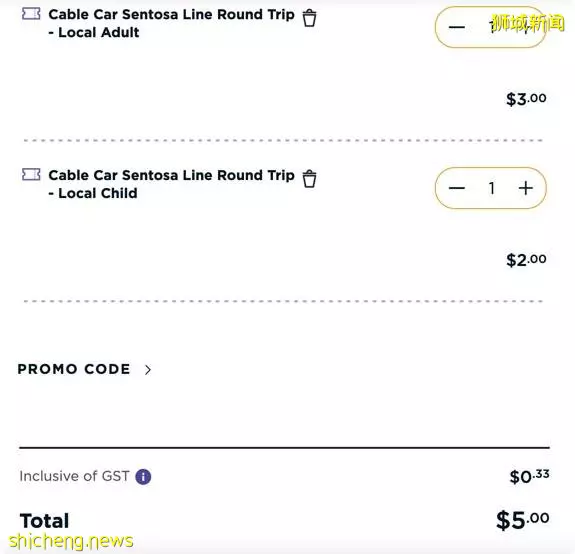The height and width of the screenshot is (554, 575).
Task: Click Cable Car Sentosa Line Local Child title
Action: click(x=171, y=184)
